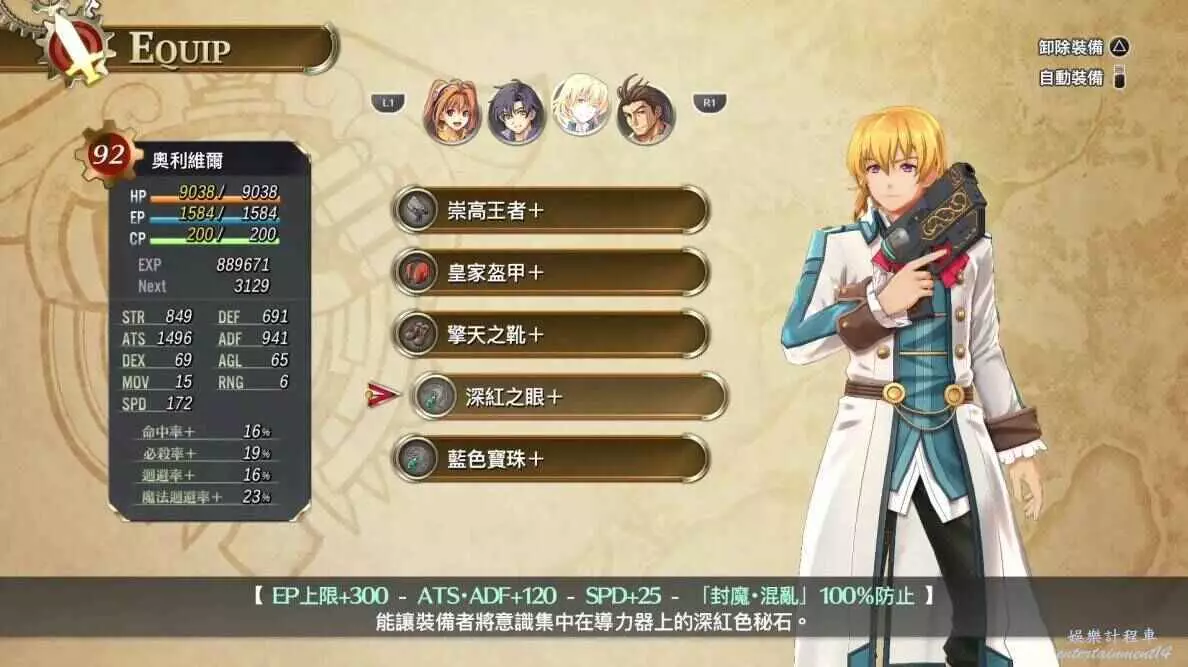This screenshot has width=1188, height=667.
Task: Select the 皇家盔甲+ armor slot
Action: click(551, 272)
